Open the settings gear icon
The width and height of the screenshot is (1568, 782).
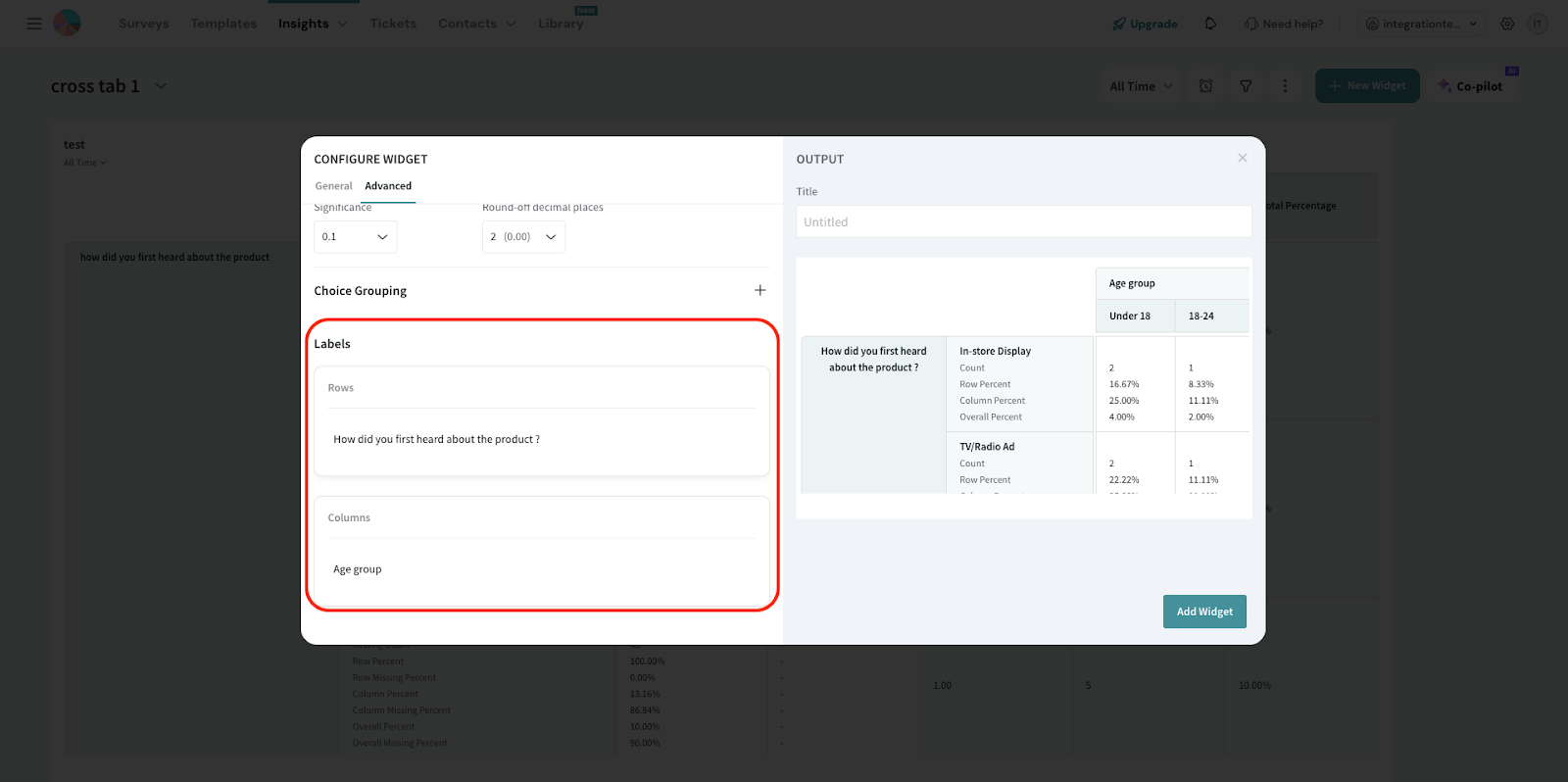coord(1507,24)
